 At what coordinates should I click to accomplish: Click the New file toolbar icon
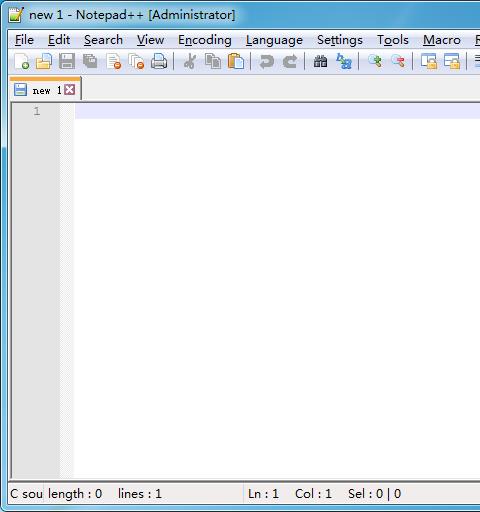tap(22, 61)
